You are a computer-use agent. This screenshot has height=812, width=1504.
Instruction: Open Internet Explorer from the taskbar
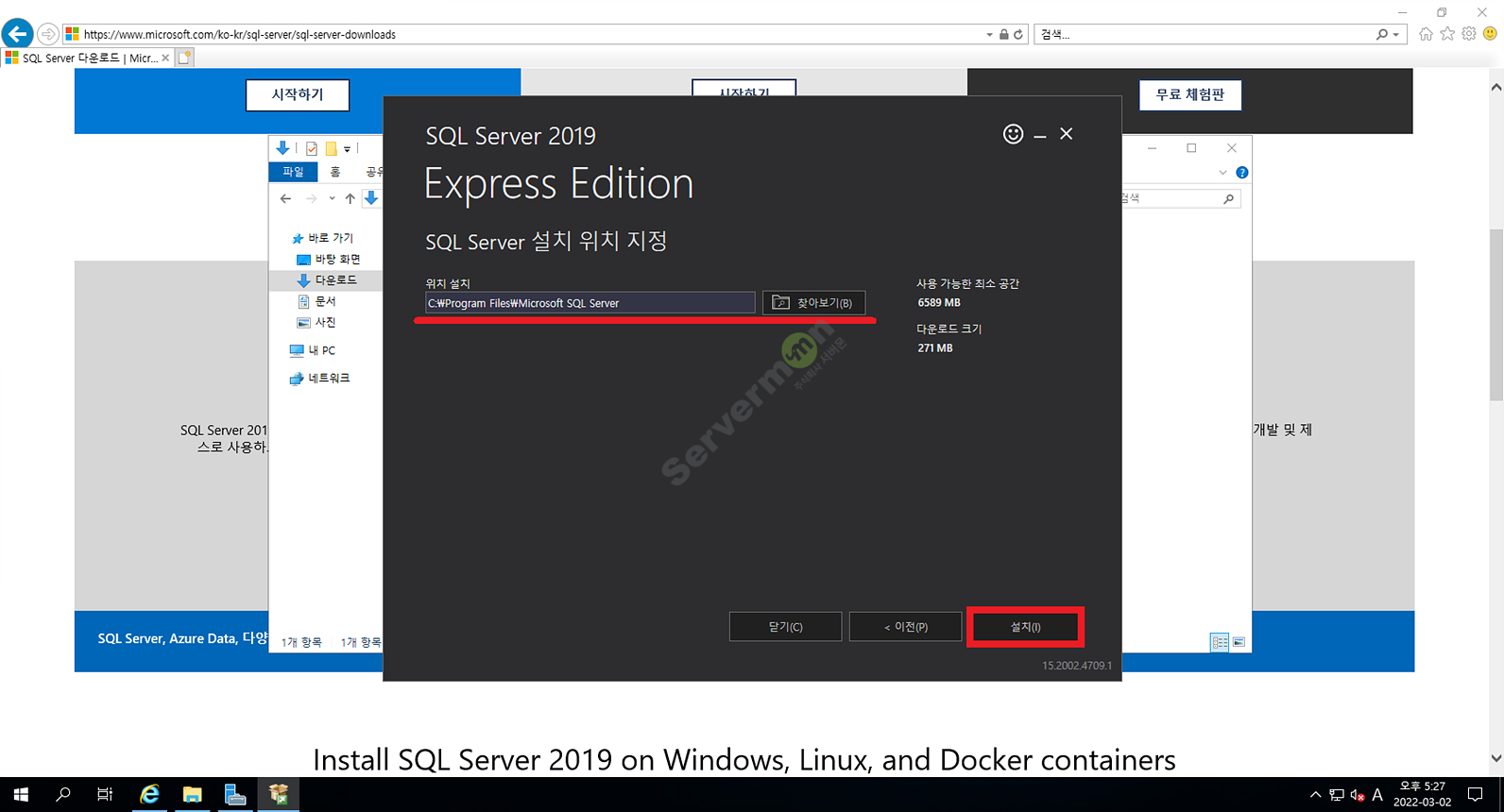click(149, 795)
